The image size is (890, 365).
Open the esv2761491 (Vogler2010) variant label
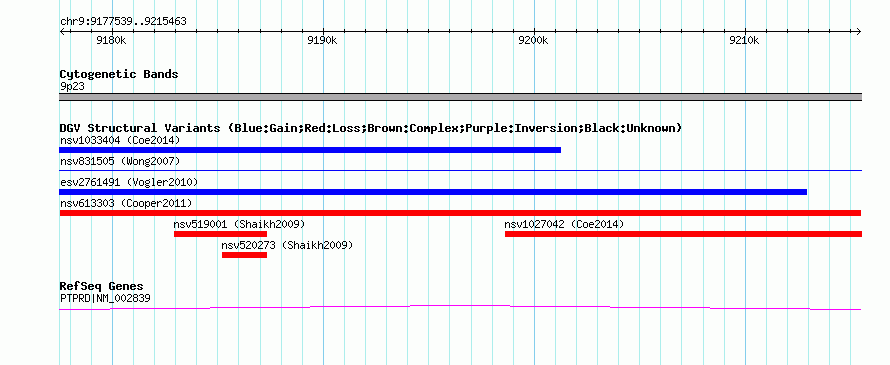(129, 182)
